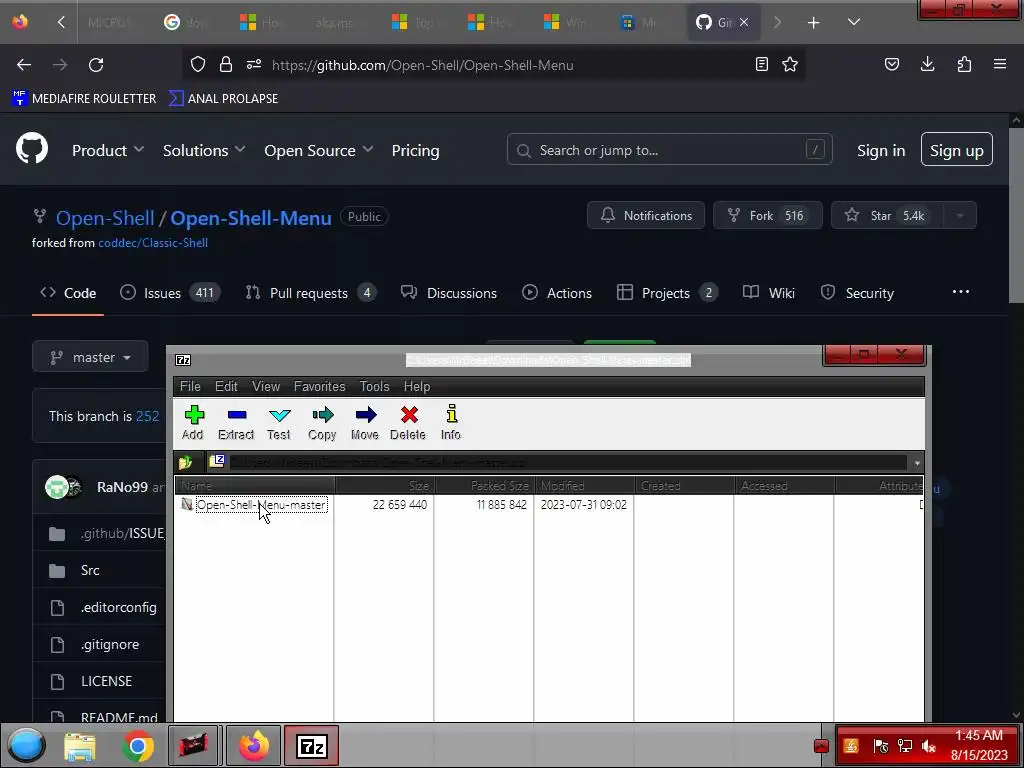This screenshot has height=768, width=1024.
Task: Open the Pricing page link
Action: (x=415, y=151)
